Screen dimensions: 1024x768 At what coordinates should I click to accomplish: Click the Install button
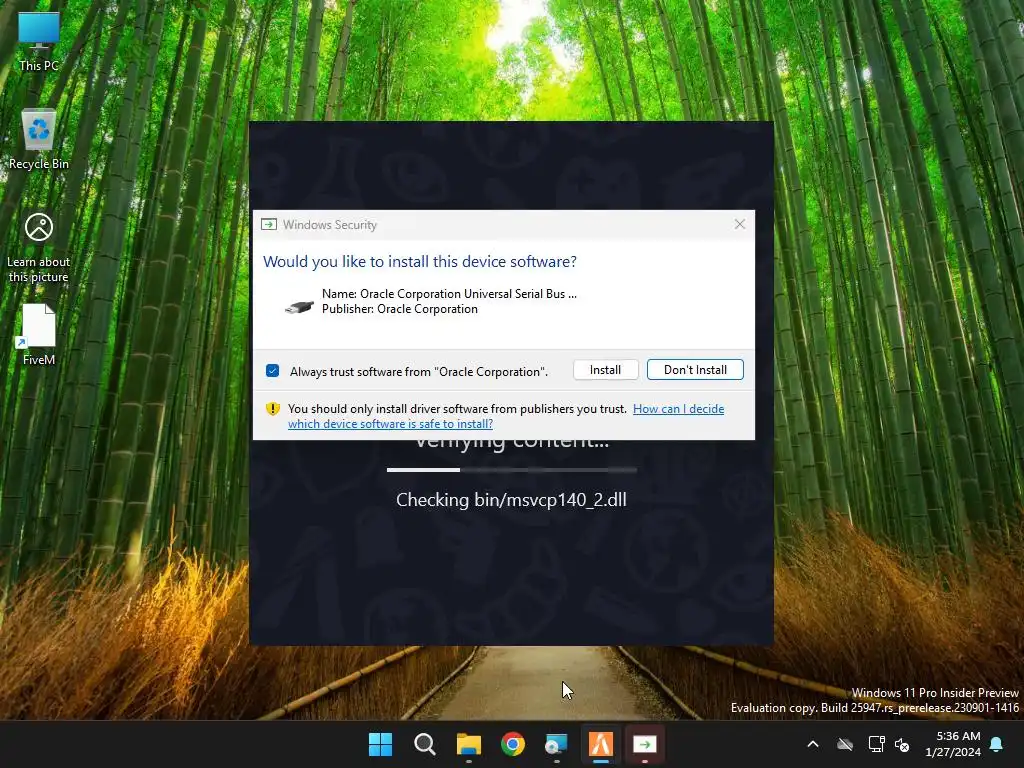605,370
